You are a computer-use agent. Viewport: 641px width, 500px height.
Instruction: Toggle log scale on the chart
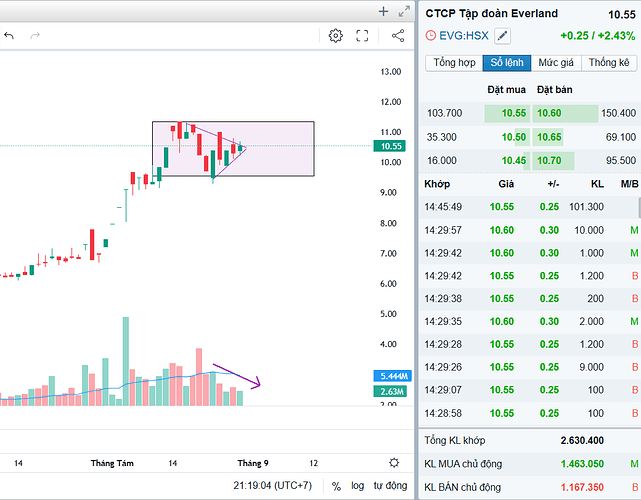357,485
